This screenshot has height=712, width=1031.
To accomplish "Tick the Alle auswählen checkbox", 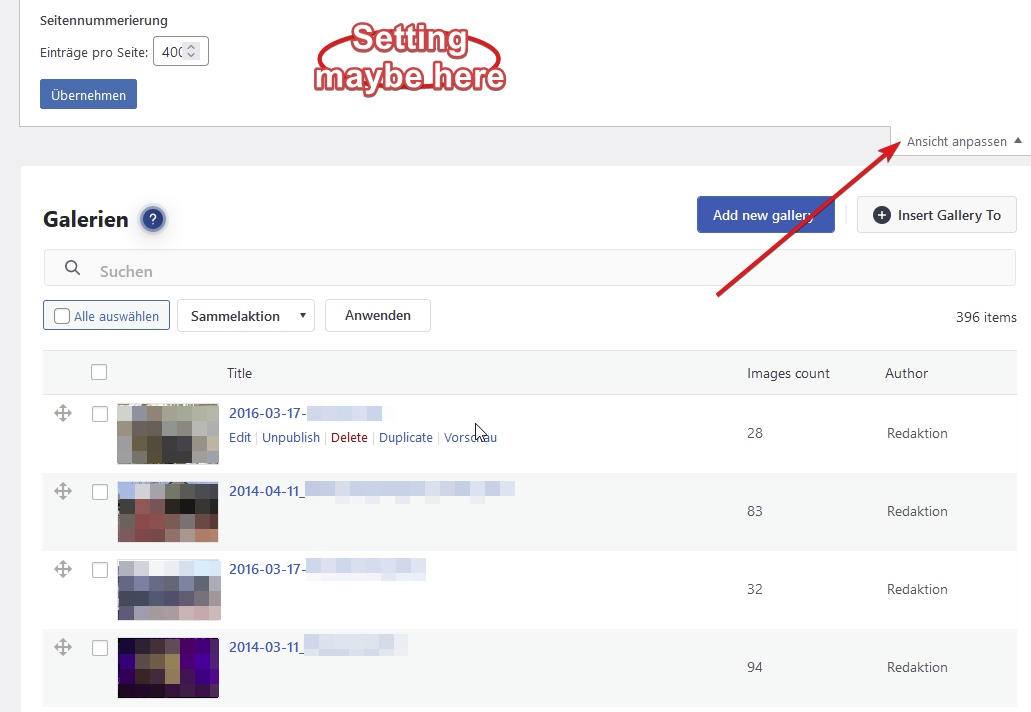I will [62, 316].
